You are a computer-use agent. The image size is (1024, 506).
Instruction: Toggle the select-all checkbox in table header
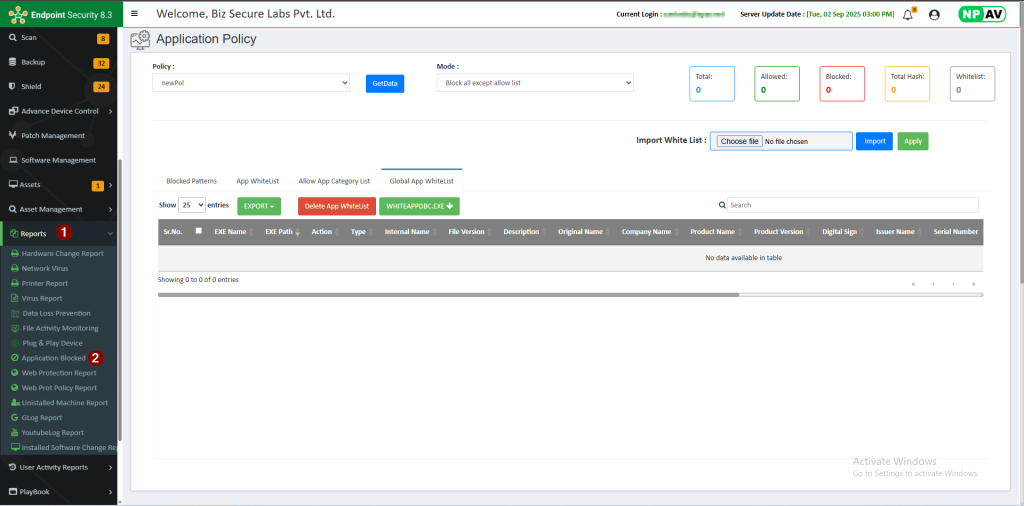(198, 231)
